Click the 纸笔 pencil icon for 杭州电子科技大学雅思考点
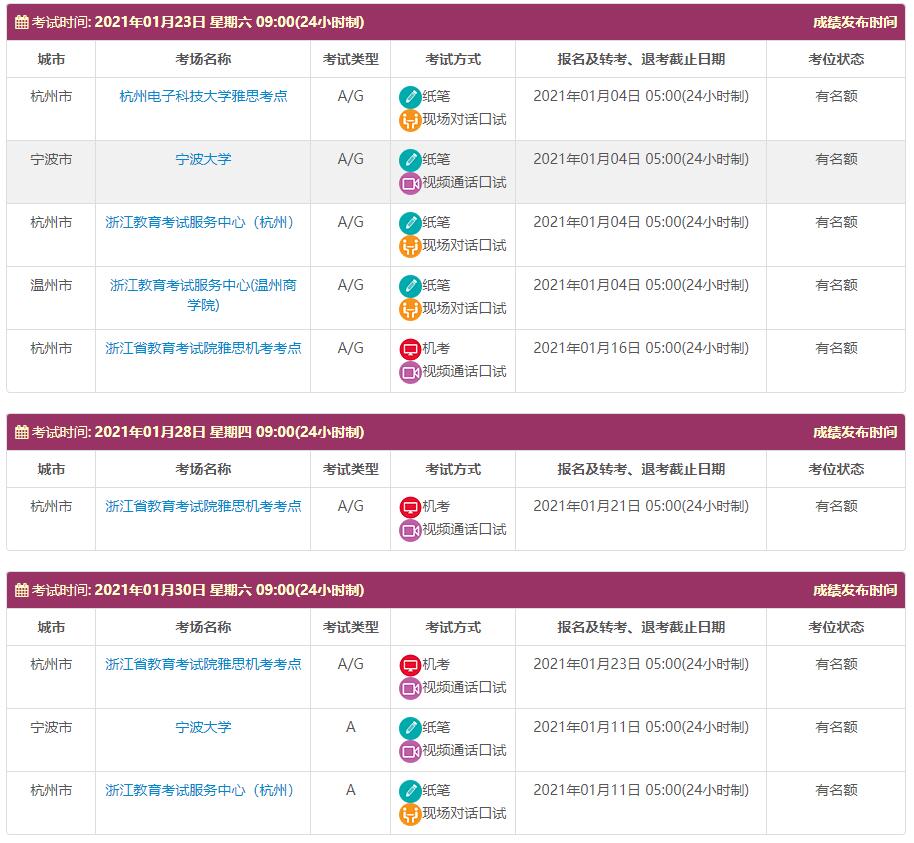Viewport: 914px width, 843px height. click(x=410, y=97)
